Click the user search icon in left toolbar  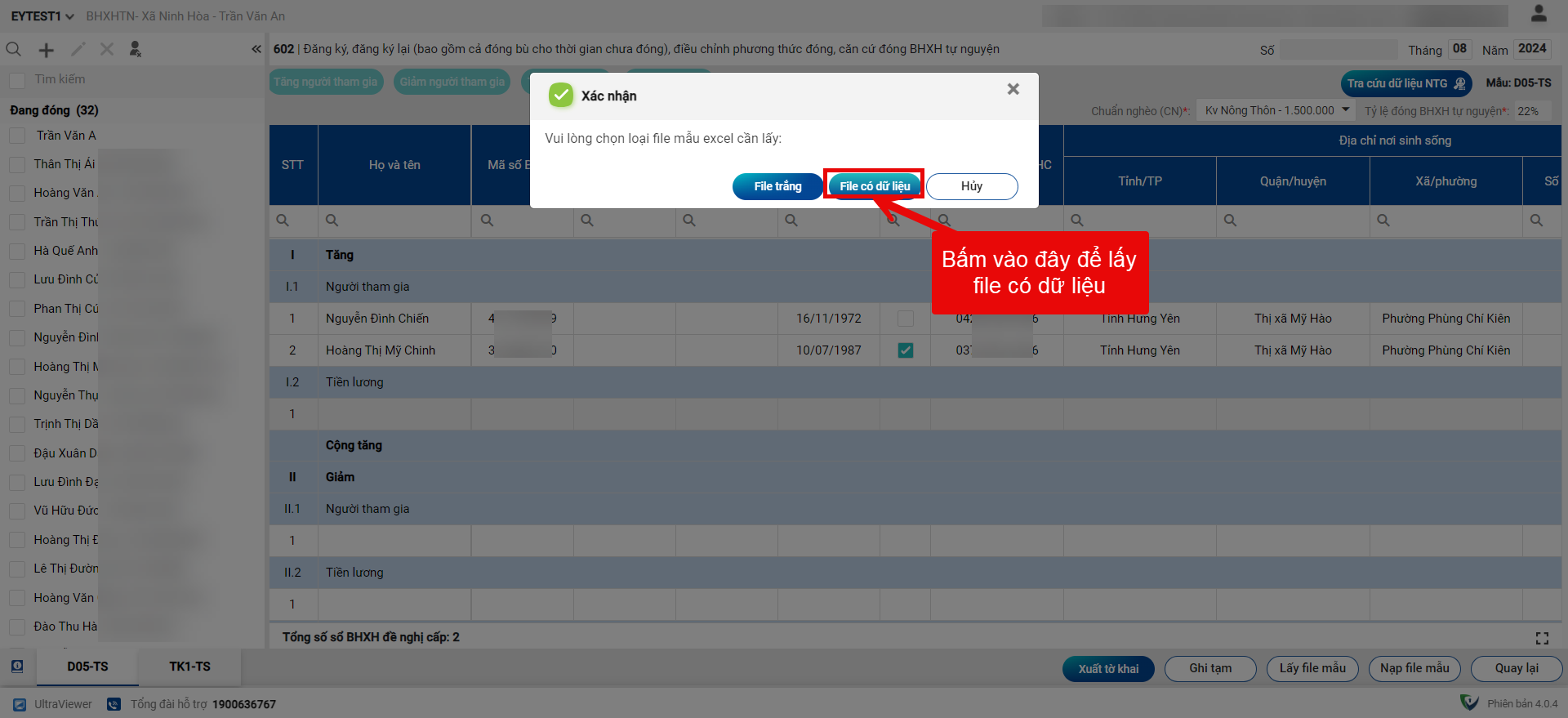[x=136, y=50]
